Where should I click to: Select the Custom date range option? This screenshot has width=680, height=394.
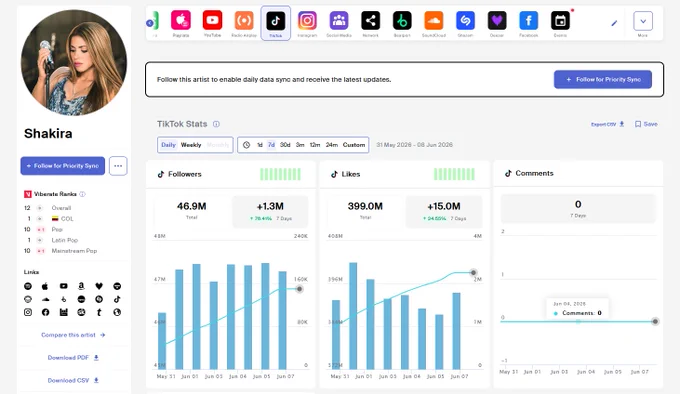coord(354,145)
